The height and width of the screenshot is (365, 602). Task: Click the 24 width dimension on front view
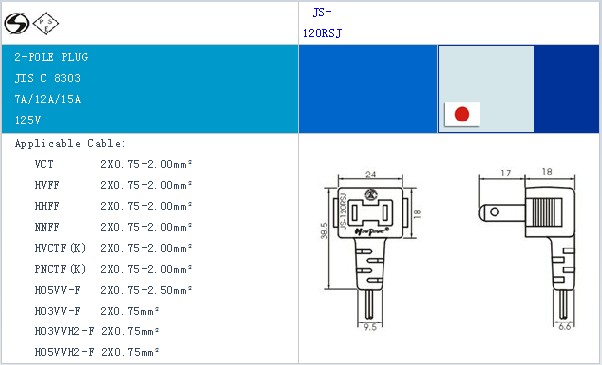coord(370,175)
